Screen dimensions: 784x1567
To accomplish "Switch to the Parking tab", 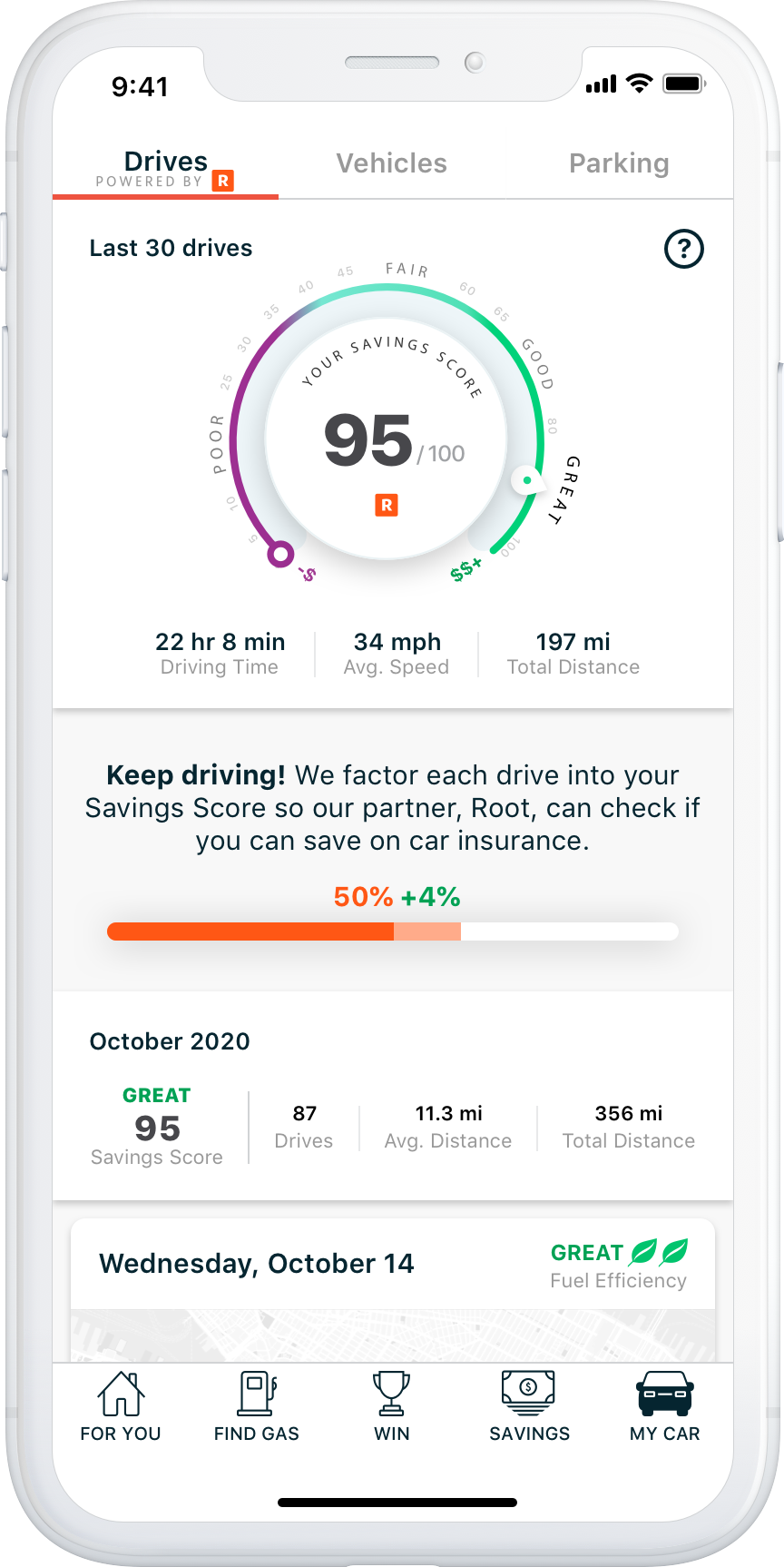I will tap(619, 163).
